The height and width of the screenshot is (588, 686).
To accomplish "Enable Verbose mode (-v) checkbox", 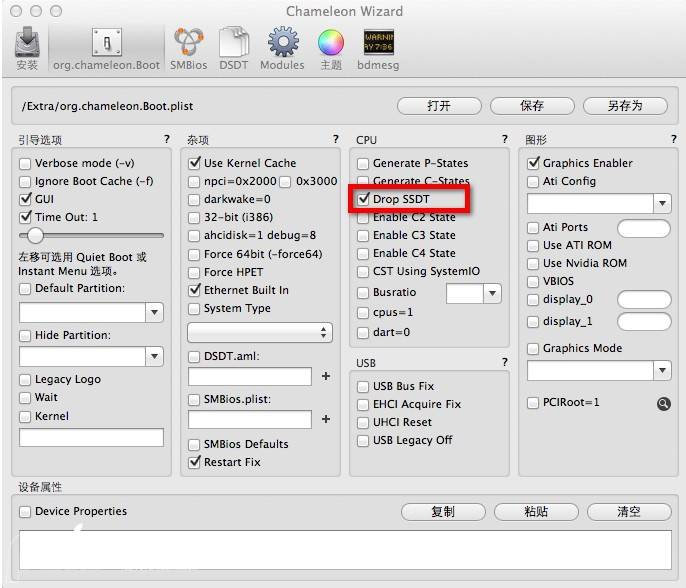I will click(x=25, y=163).
